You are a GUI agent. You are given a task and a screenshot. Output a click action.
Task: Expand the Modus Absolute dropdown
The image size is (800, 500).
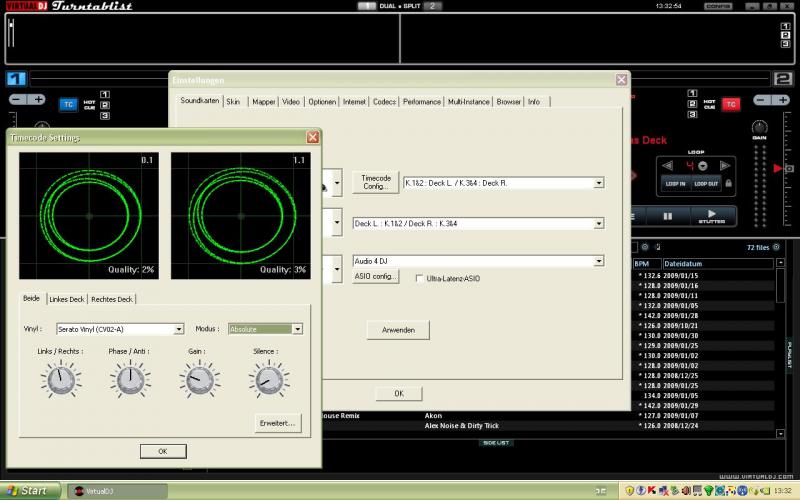coord(297,329)
